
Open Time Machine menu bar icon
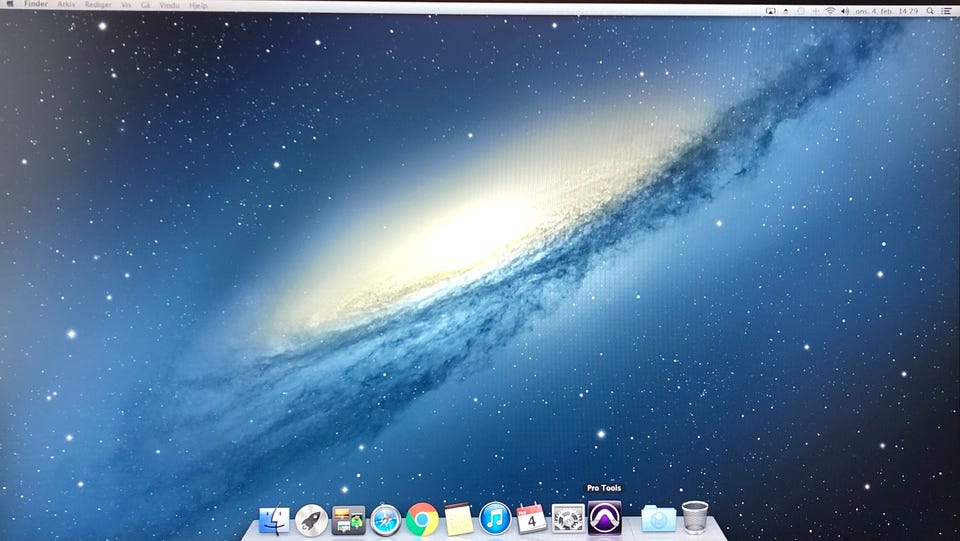click(x=801, y=11)
